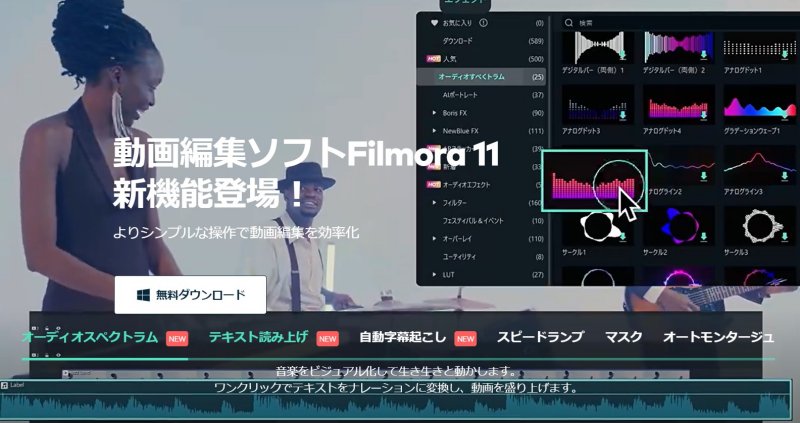Screen dimensions: 800x423
Task: Click download arrow on アナログドット4 thumbnail
Action: [704, 115]
